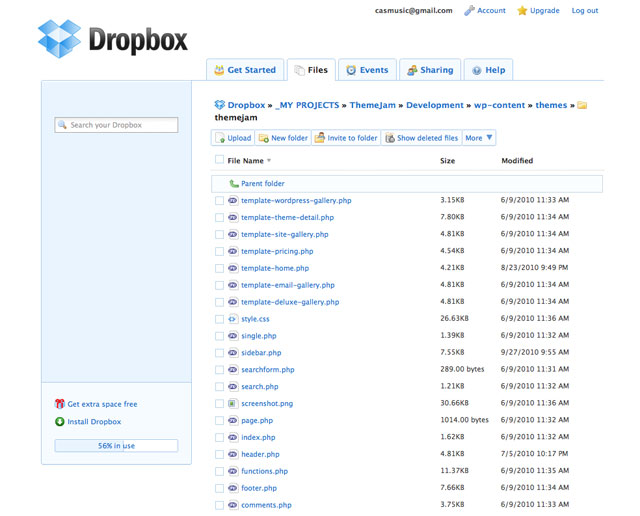Switch to the Files tab
Viewport: 640px width, 516px height.
pyautogui.click(x=311, y=70)
